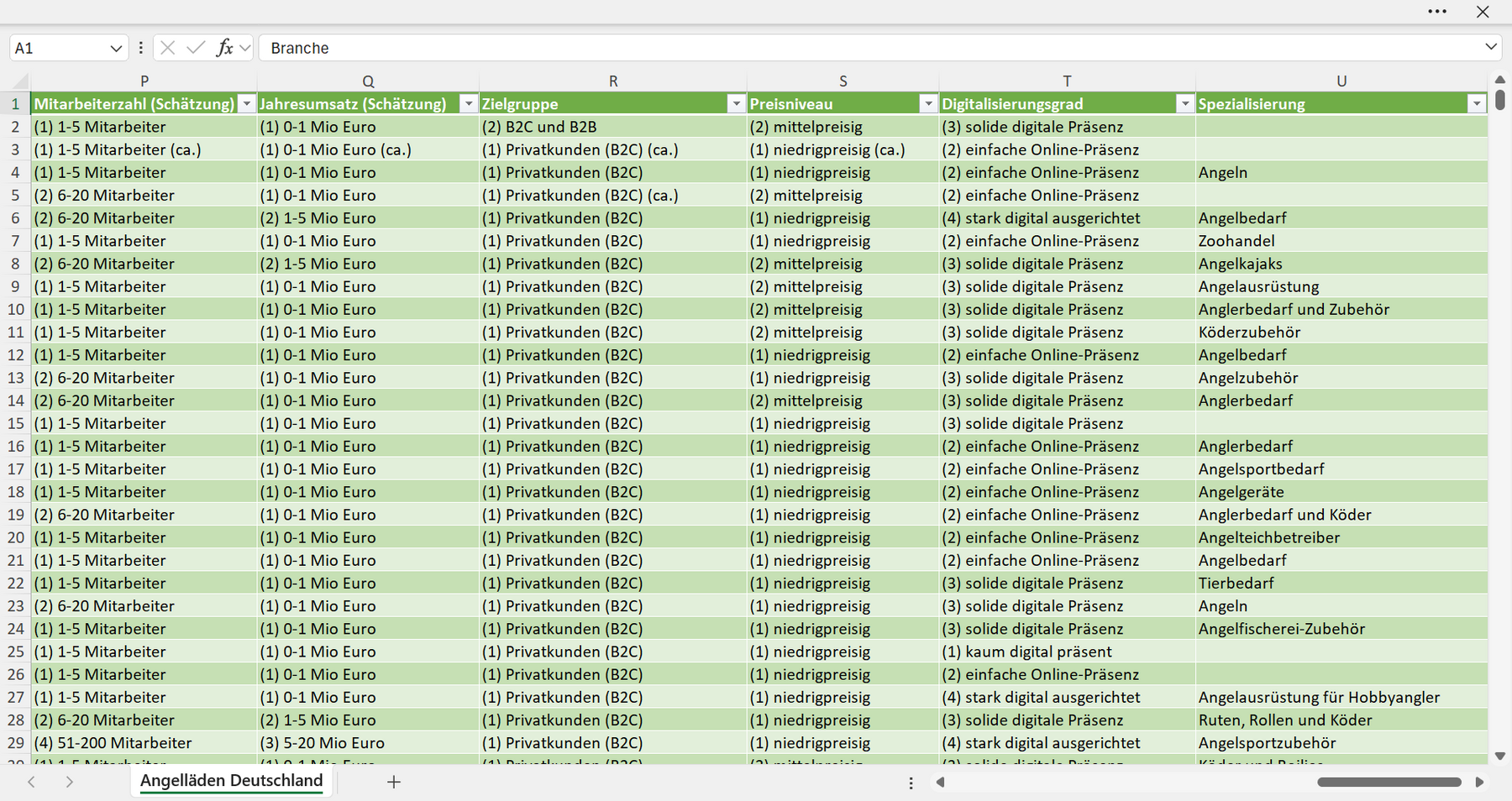Image resolution: width=1512 pixels, height=801 pixels.
Task: Select cell '(3) 5-20 Mio Euro'
Action: pos(368,743)
